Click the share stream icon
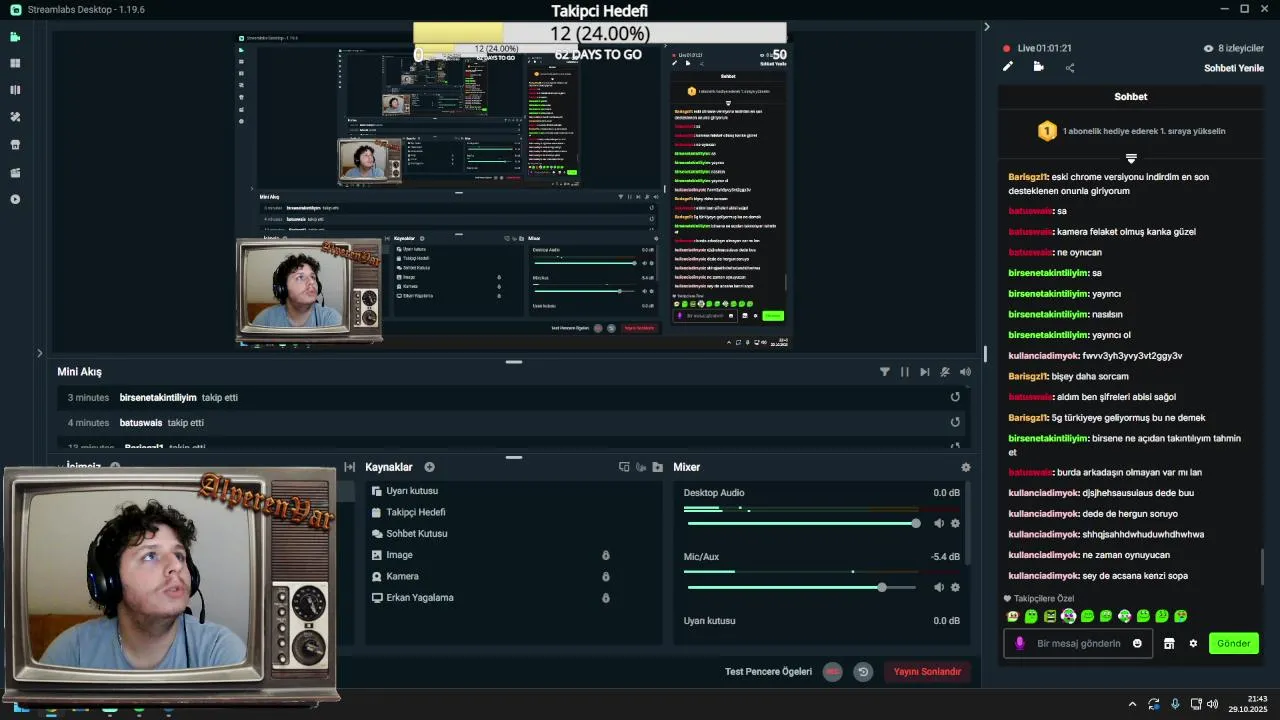Viewport: 1280px width, 720px height. 1070,68
